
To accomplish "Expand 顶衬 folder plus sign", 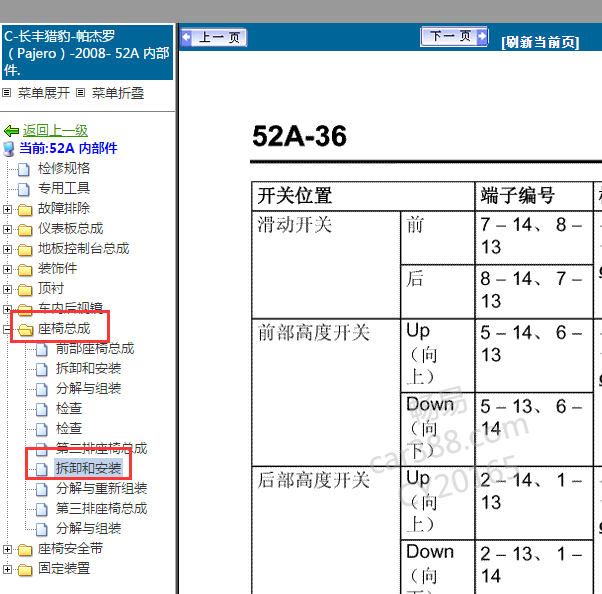I will [7, 289].
